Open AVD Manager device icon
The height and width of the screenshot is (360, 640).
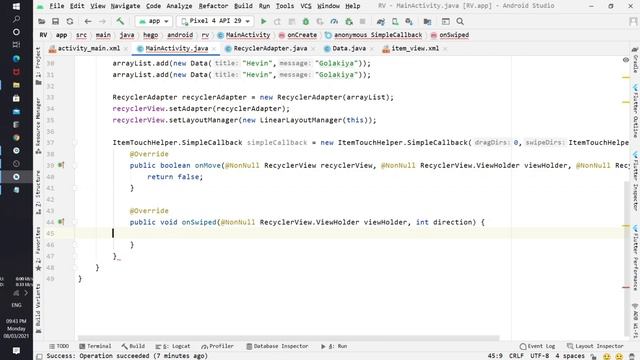395,21
